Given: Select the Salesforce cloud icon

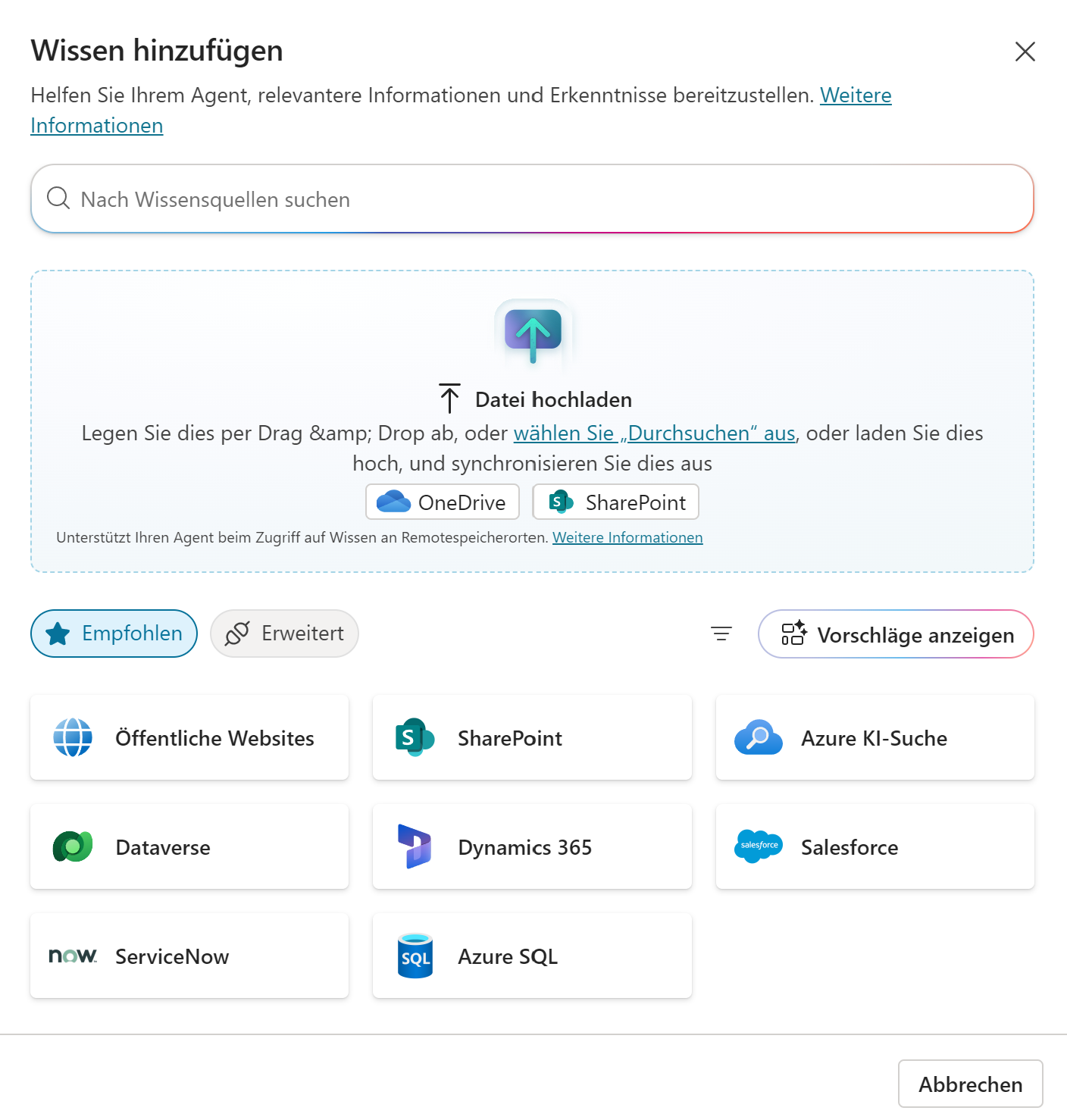Looking at the screenshot, I should pyautogui.click(x=758, y=846).
